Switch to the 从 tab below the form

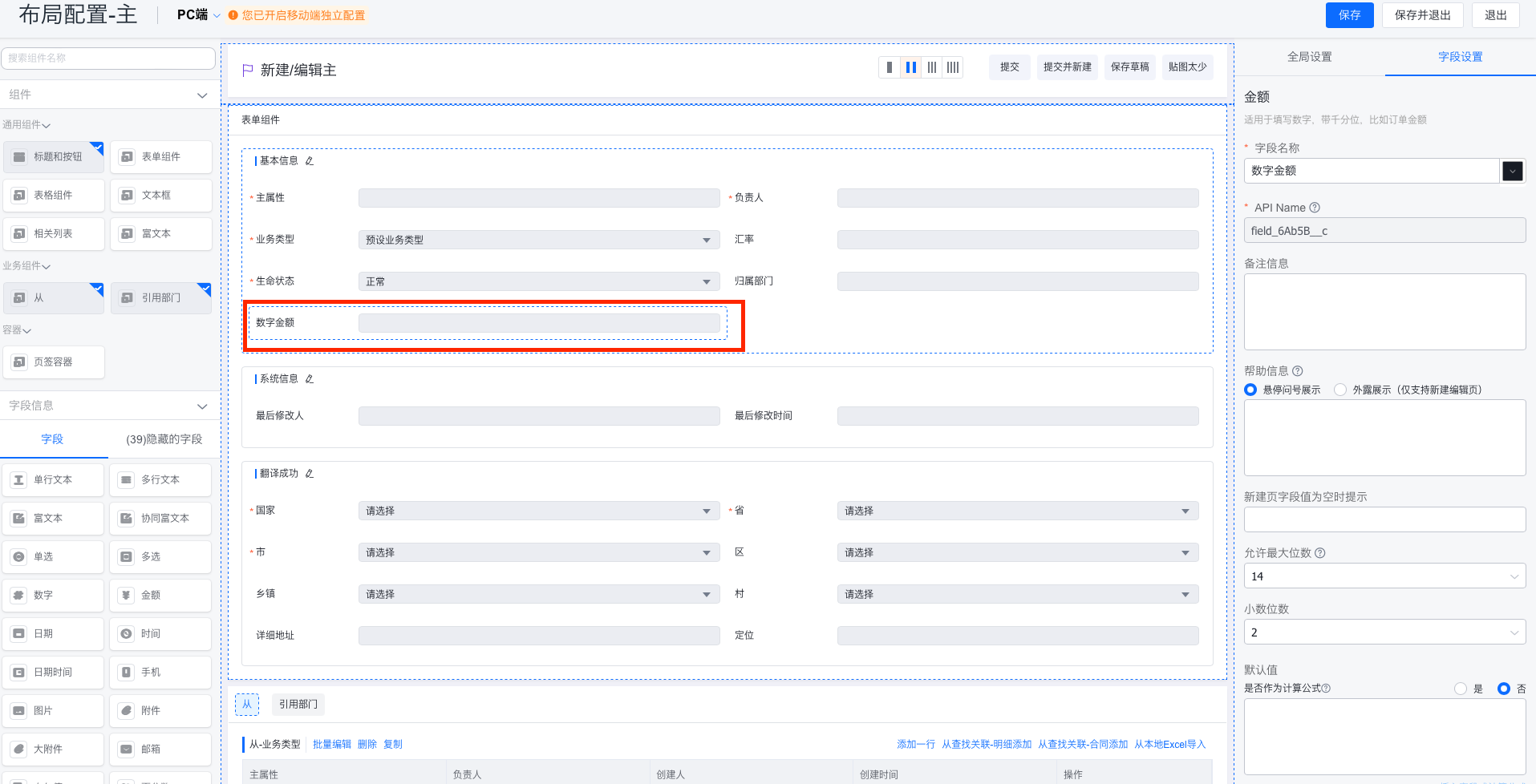click(247, 705)
